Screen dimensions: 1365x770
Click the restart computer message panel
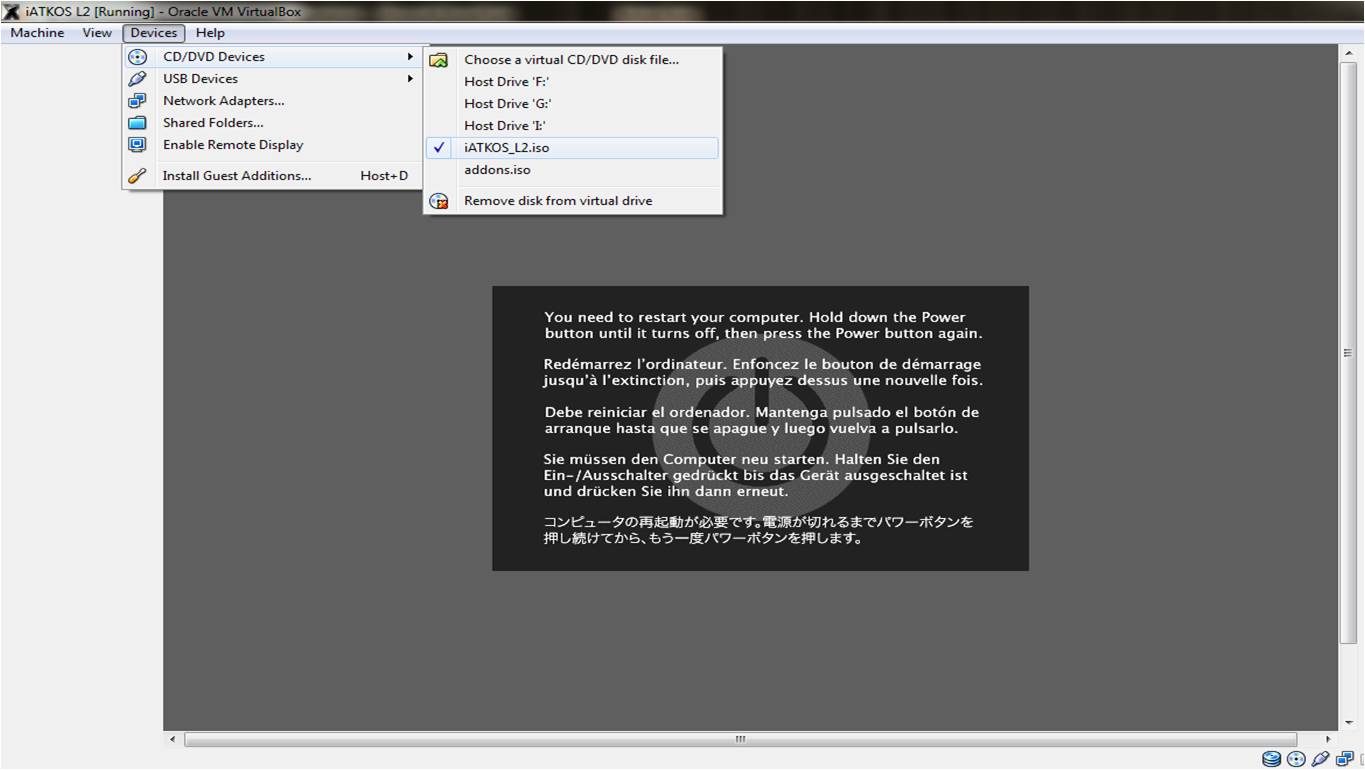point(760,429)
